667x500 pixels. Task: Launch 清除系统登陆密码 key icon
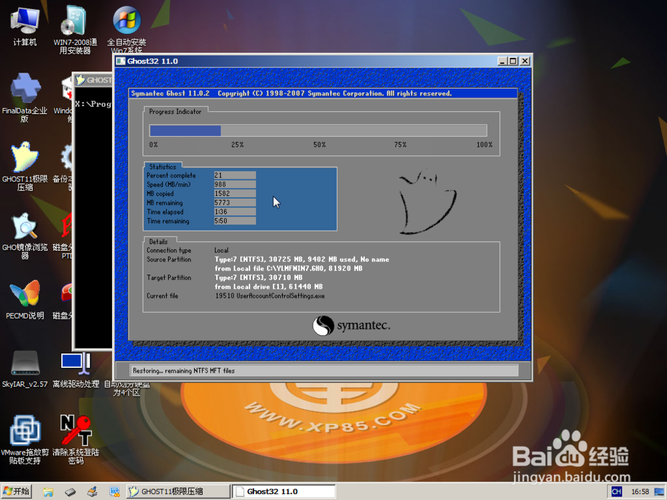pyautogui.click(x=75, y=439)
